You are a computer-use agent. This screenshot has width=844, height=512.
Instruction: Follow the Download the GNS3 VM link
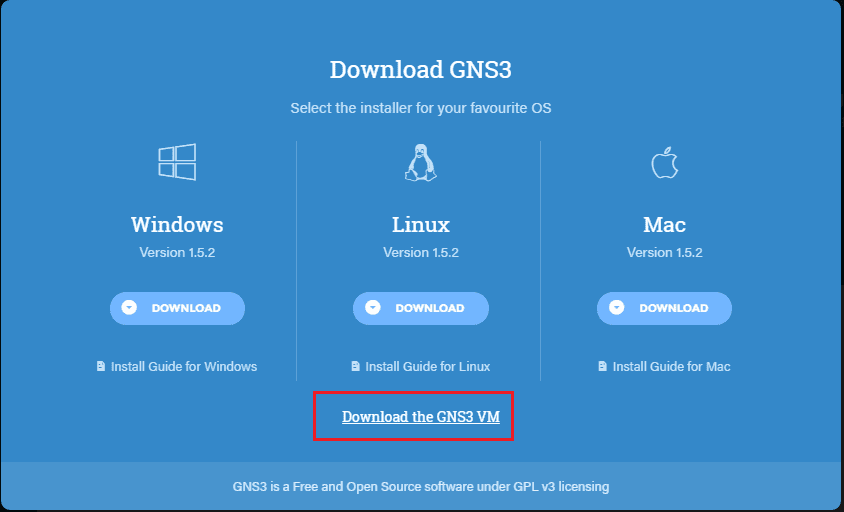[421, 417]
